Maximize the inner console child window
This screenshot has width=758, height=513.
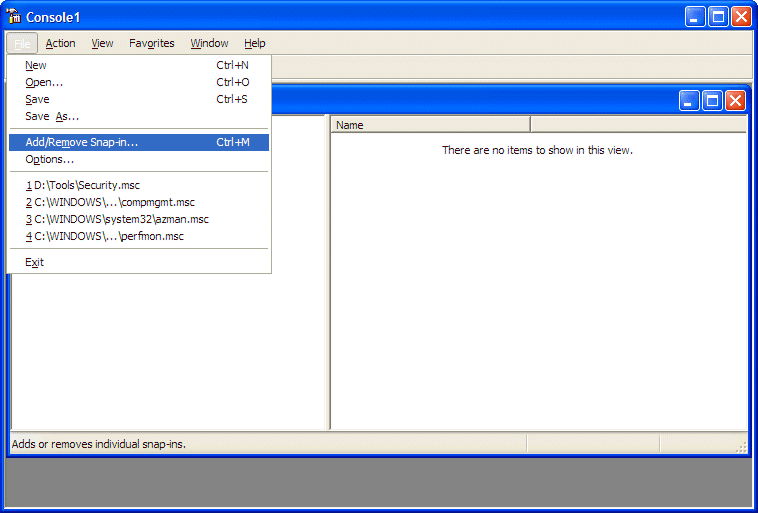pos(713,101)
